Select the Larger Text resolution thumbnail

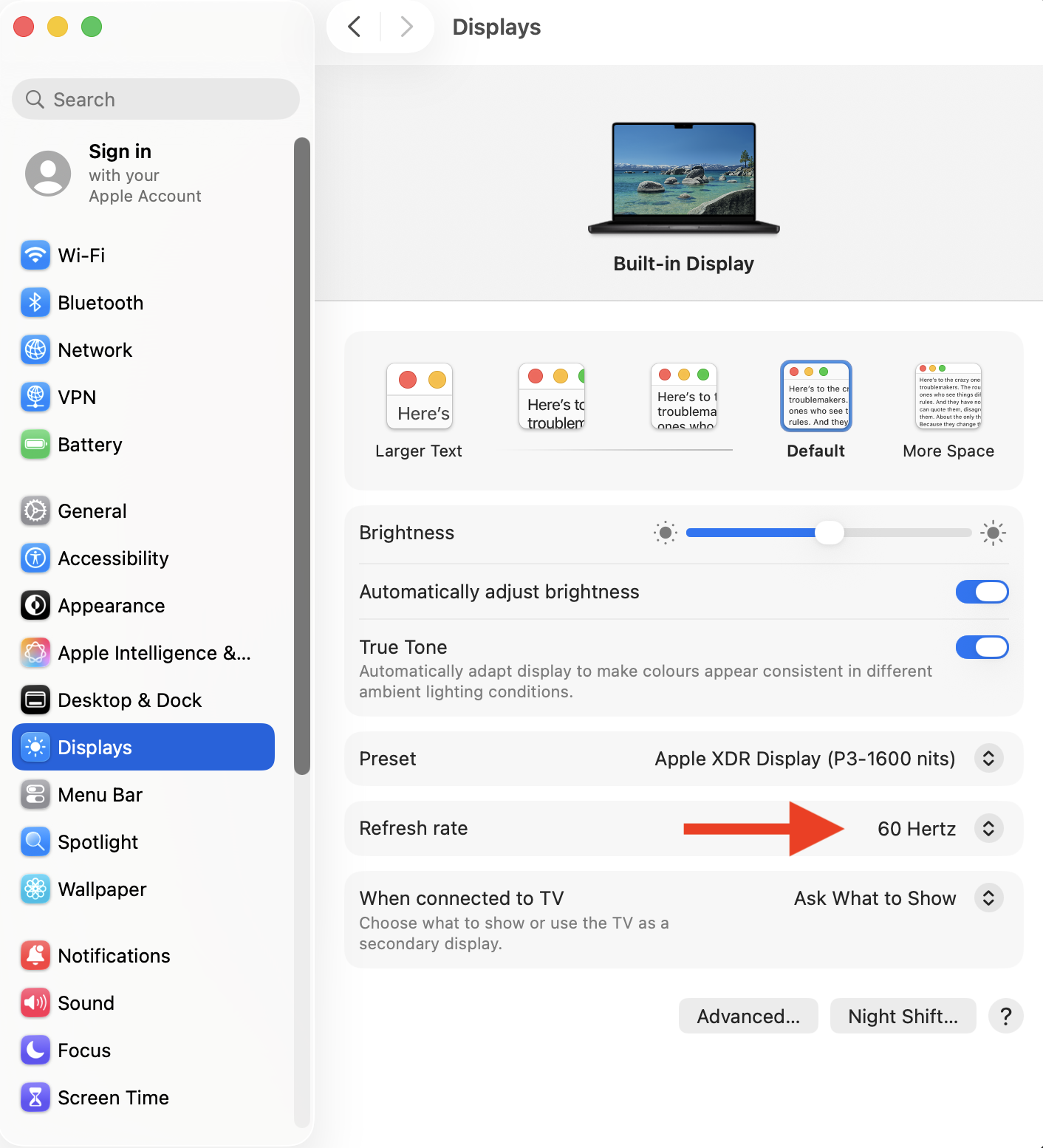(x=420, y=396)
